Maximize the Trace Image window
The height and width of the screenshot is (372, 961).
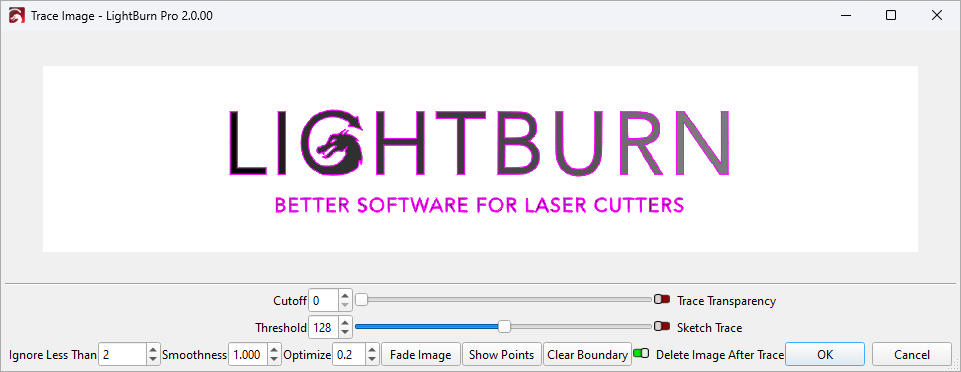891,16
